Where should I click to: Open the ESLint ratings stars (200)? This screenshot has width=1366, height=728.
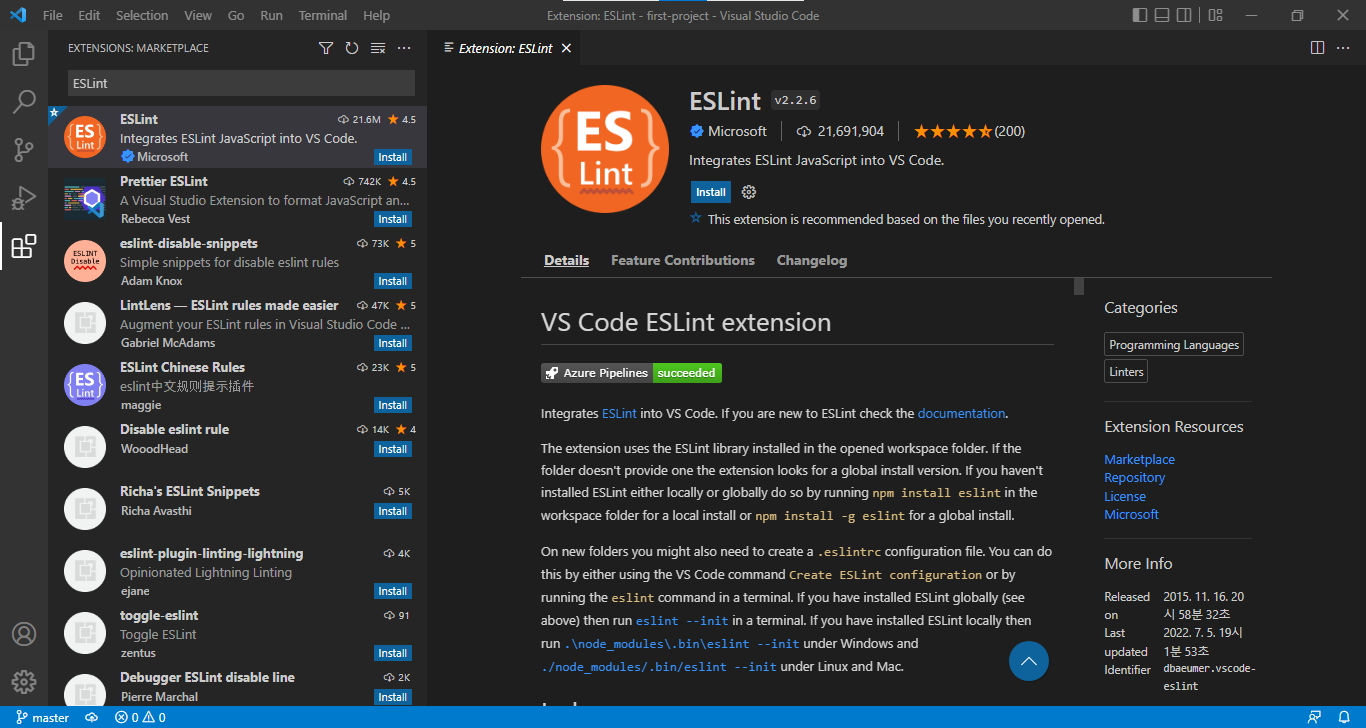[969, 131]
